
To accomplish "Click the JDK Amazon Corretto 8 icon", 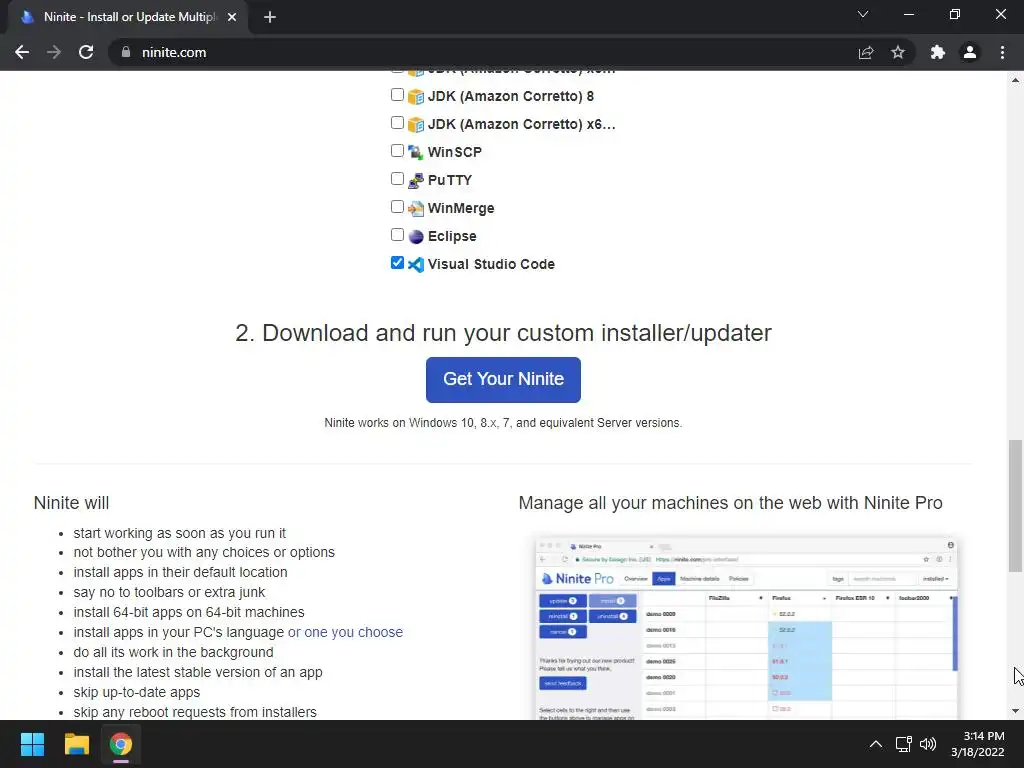I will point(416,97).
